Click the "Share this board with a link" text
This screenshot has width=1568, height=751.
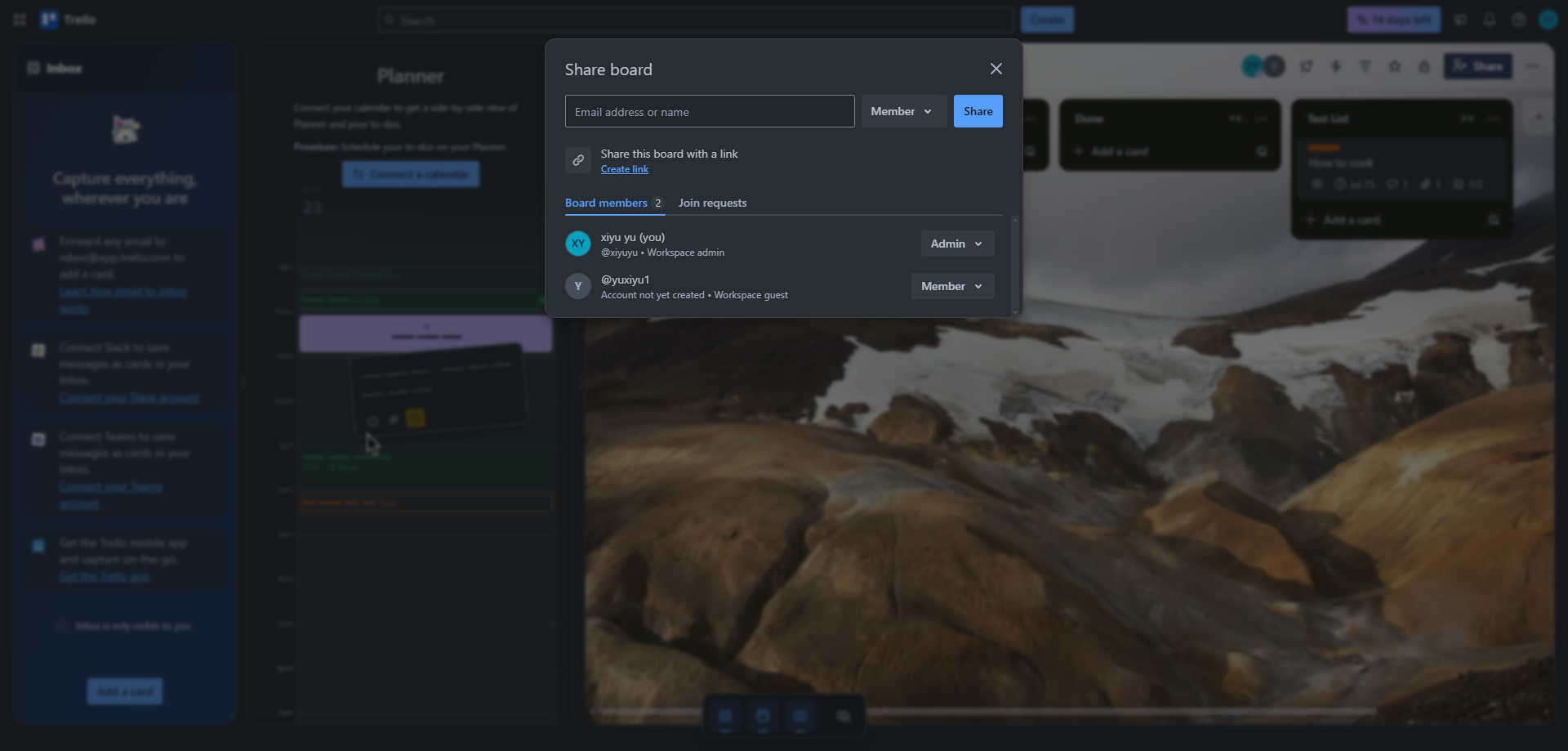click(x=669, y=154)
